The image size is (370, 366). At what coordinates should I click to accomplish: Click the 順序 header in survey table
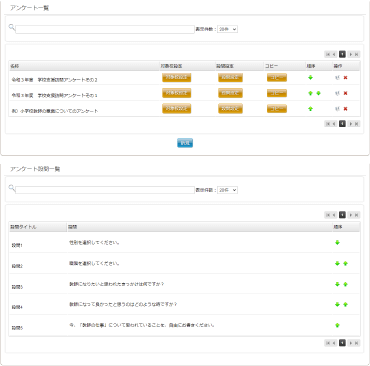point(319,66)
